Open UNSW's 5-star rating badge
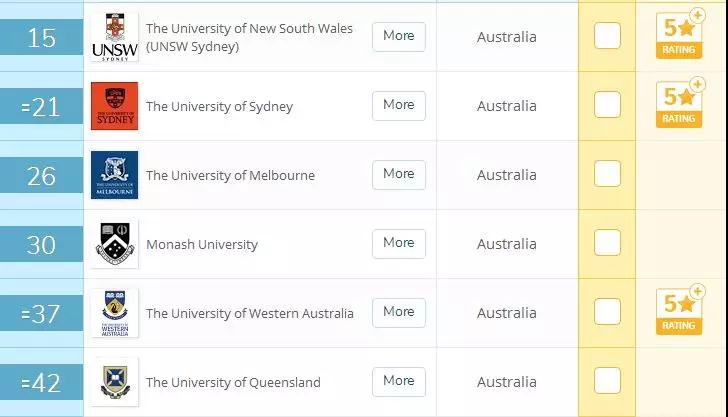728x417 pixels. (679, 35)
